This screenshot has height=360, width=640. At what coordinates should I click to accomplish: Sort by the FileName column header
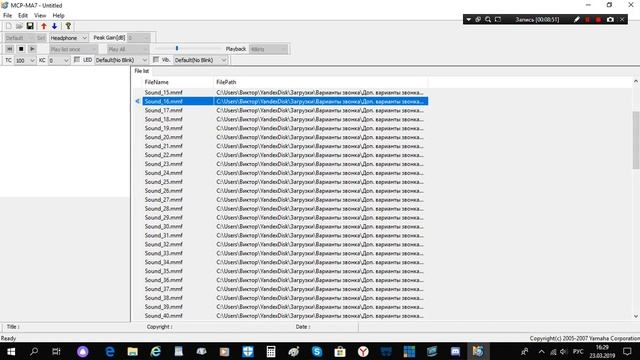[x=178, y=82]
